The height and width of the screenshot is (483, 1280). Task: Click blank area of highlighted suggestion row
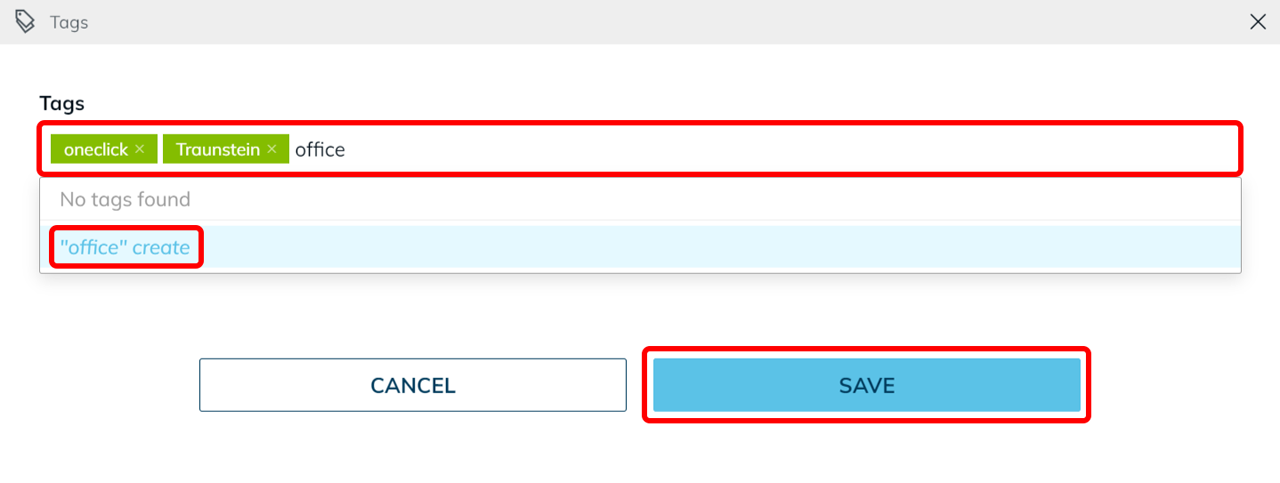point(700,247)
